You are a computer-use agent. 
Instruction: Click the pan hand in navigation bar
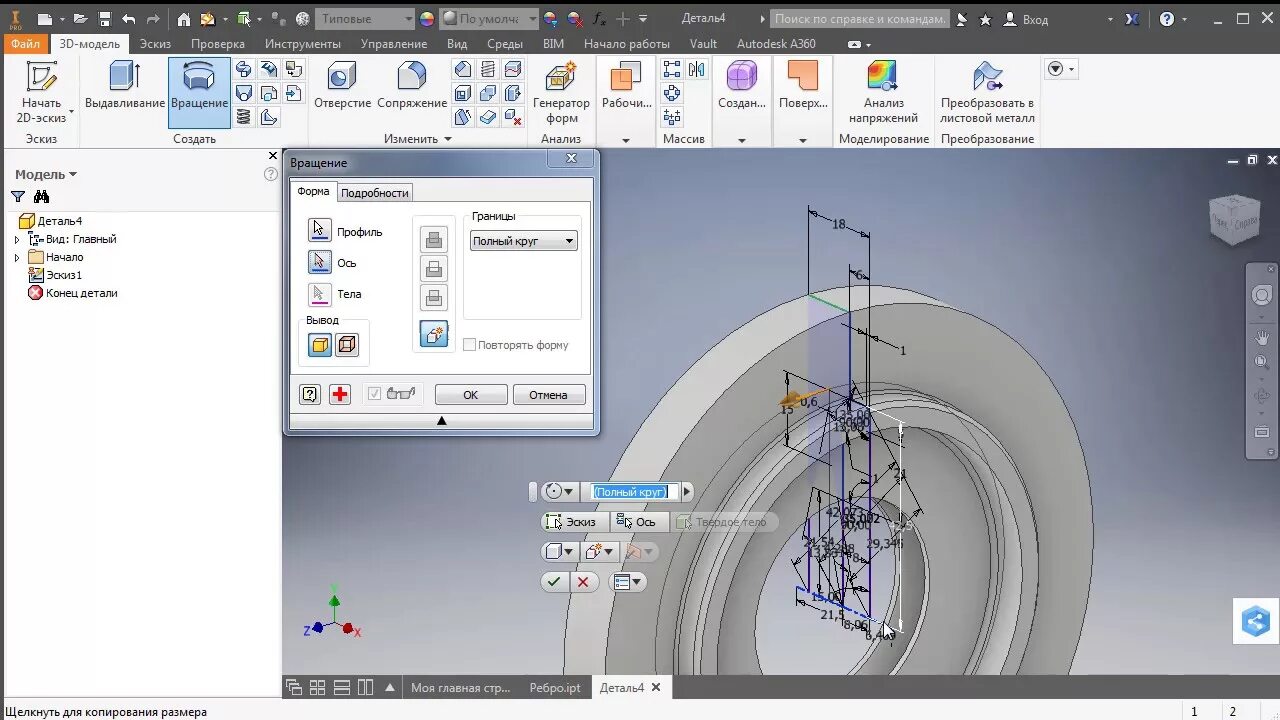click(1262, 338)
